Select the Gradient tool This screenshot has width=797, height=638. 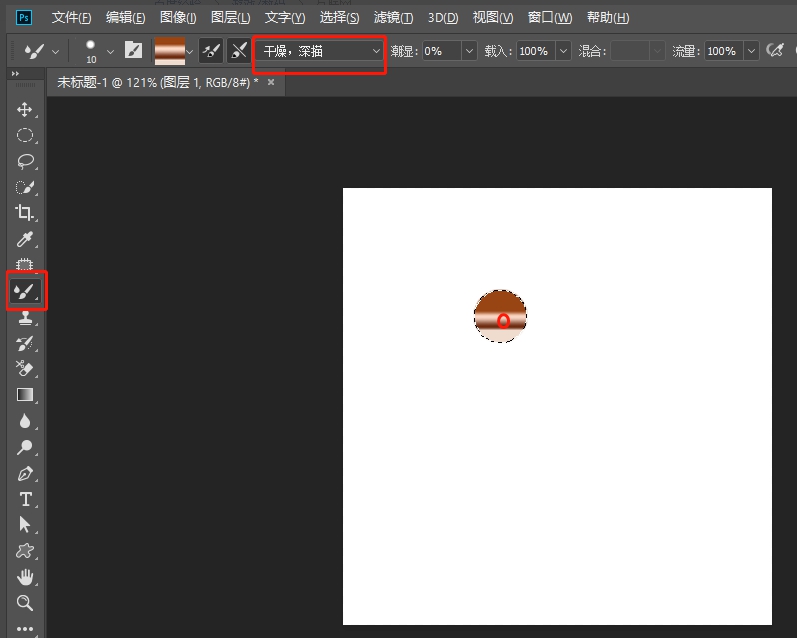tap(25, 395)
